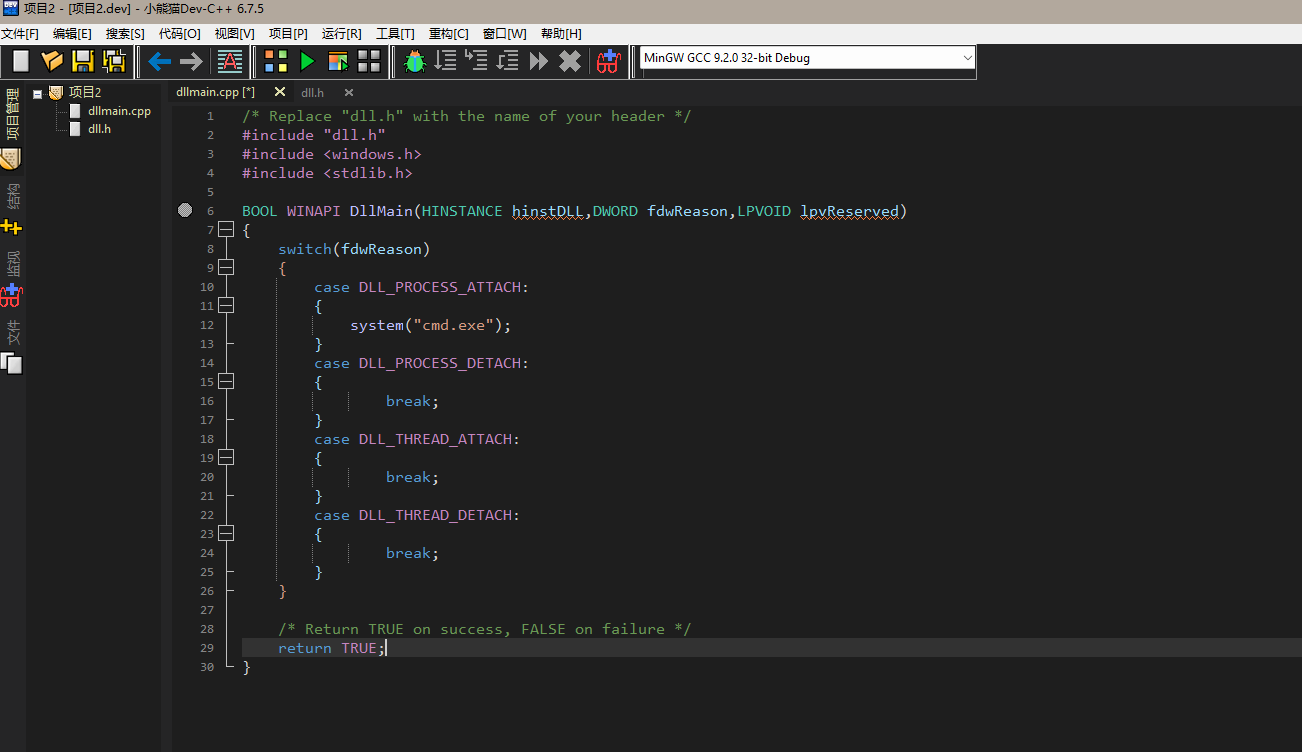
Task: Rebuild all with gray squares icon
Action: pos(369,62)
